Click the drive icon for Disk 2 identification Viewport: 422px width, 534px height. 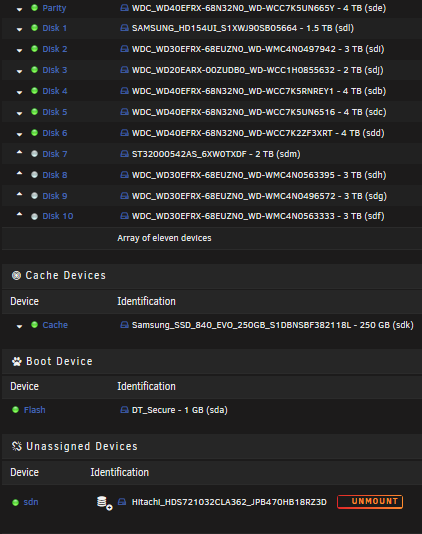pos(124,49)
